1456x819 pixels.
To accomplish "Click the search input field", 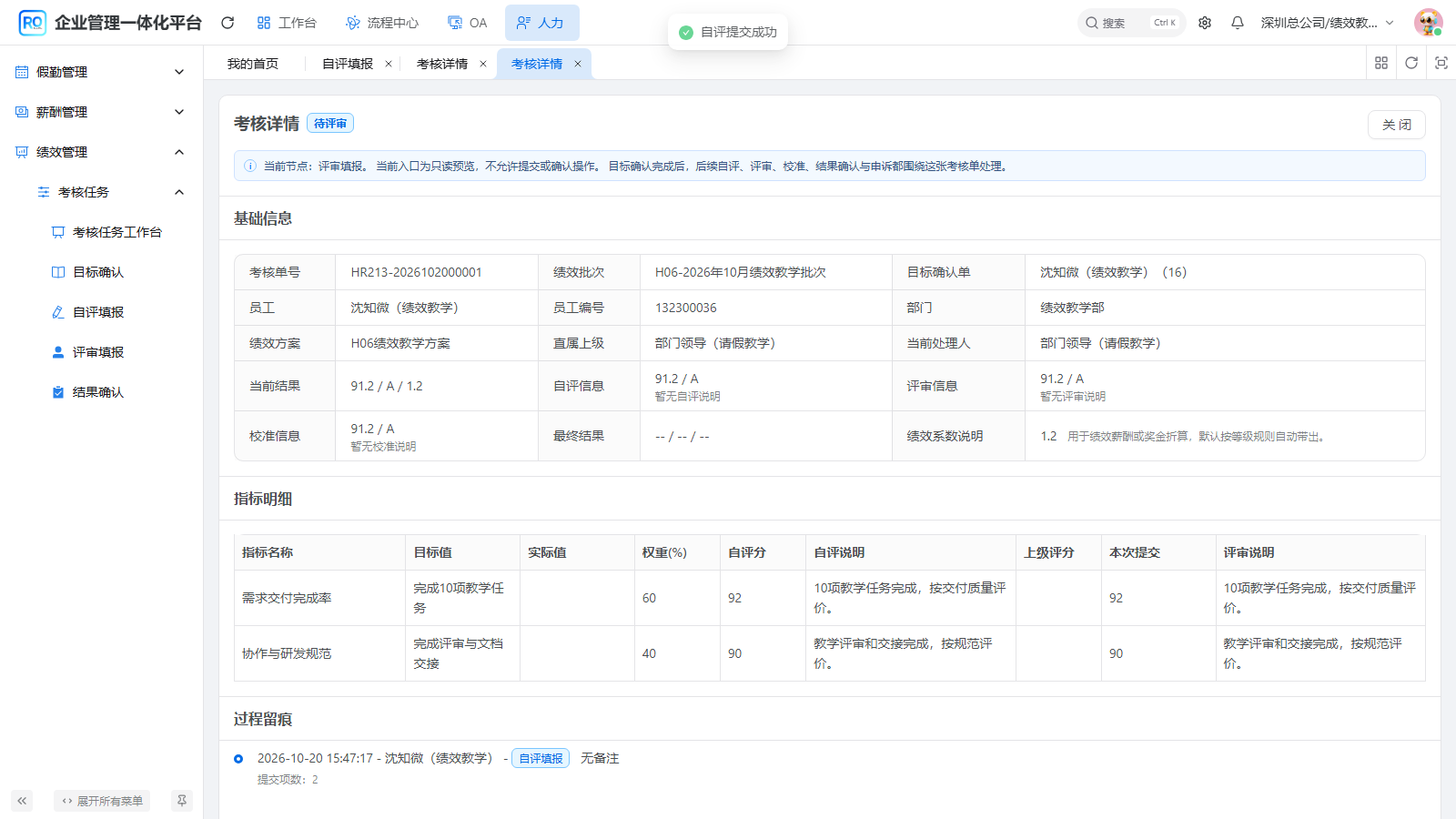I will point(1131,23).
